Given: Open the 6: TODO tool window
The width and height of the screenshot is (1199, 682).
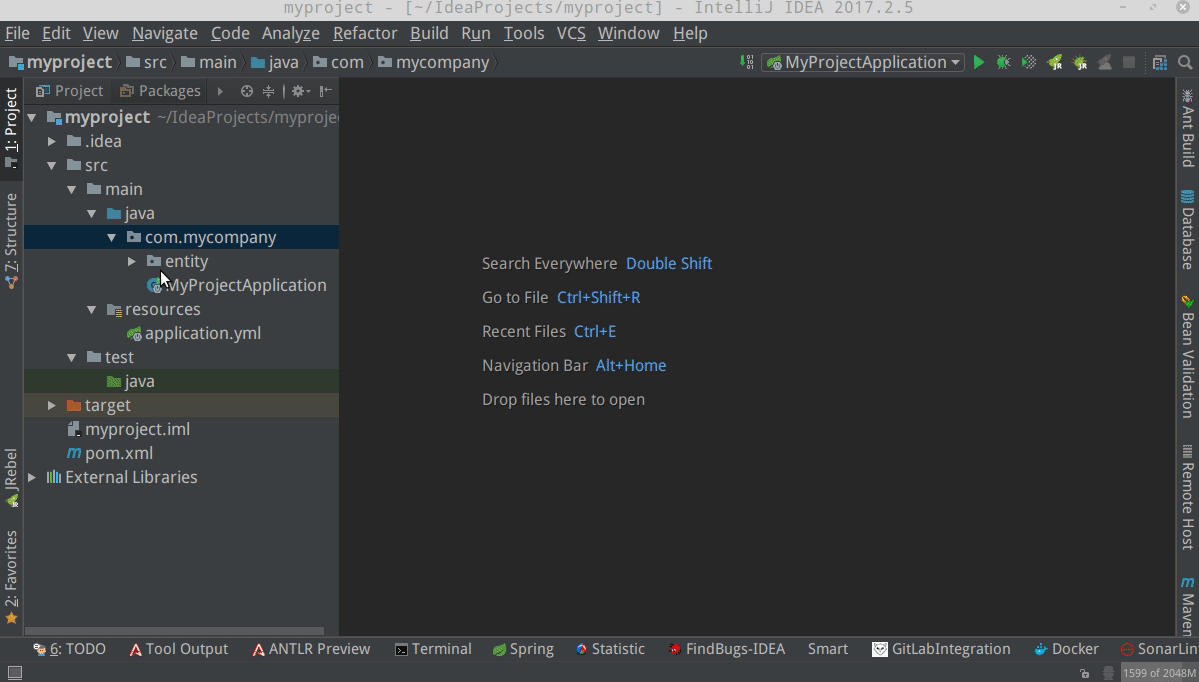Looking at the screenshot, I should coord(70,649).
